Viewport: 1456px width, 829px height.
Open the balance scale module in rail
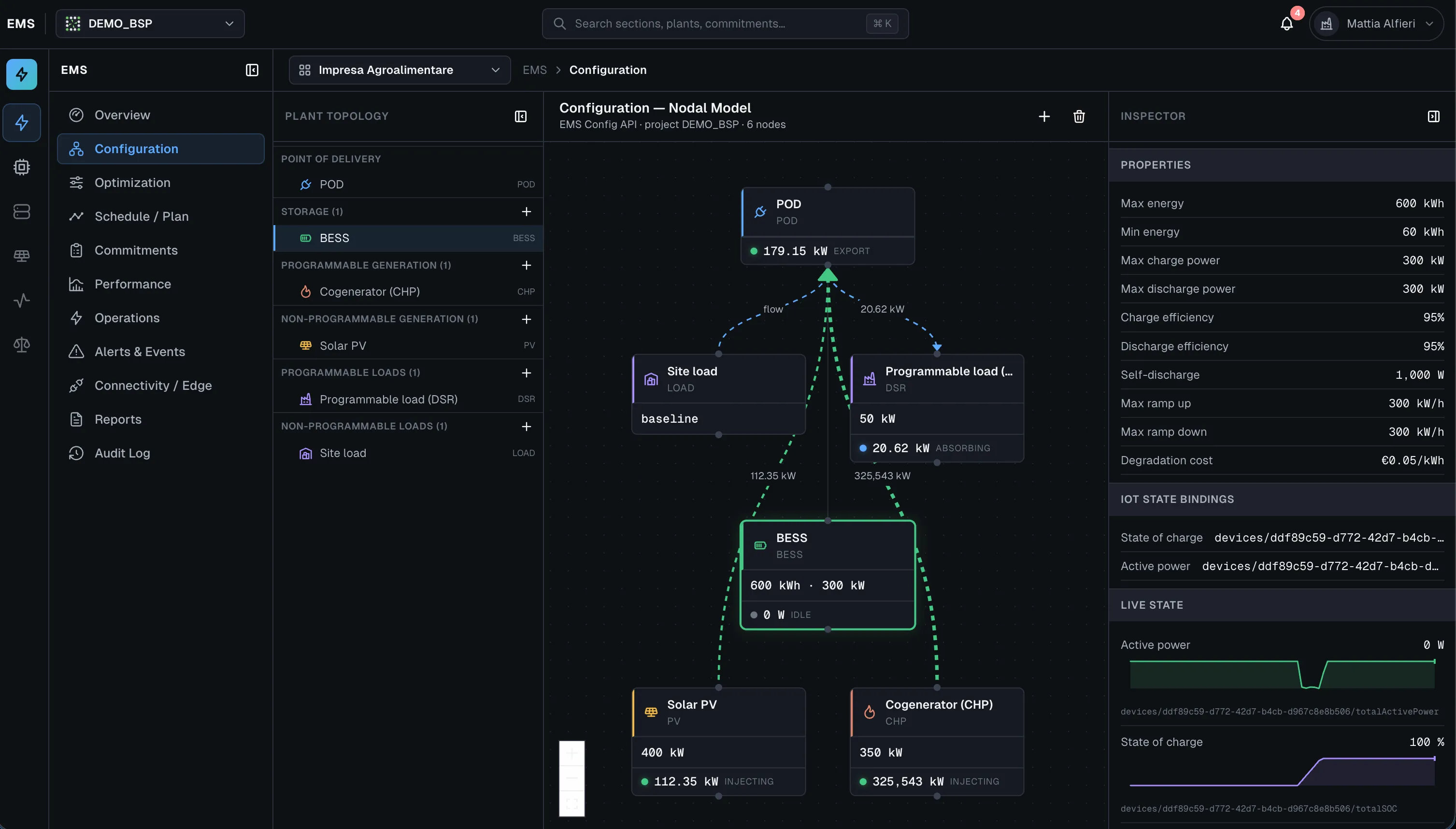click(x=22, y=344)
